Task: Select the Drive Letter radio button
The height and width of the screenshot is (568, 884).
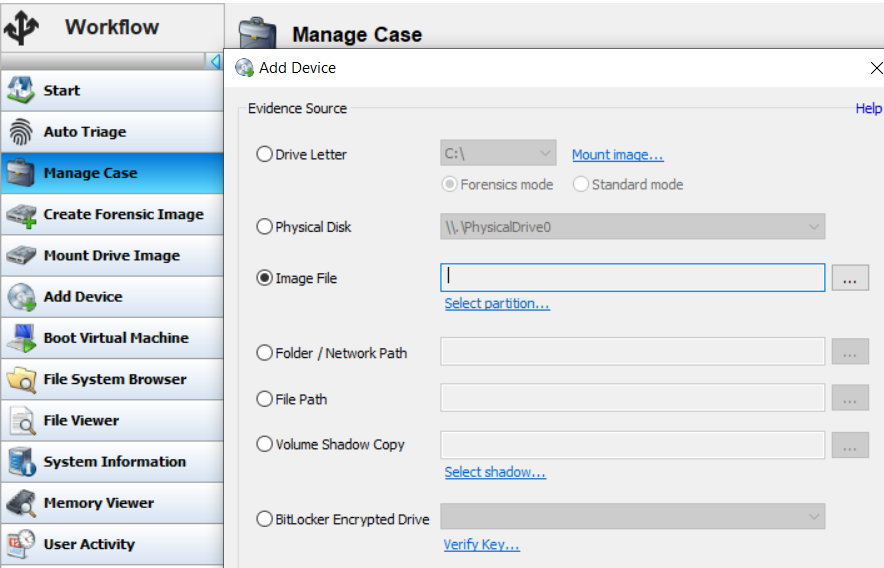Action: click(x=264, y=154)
